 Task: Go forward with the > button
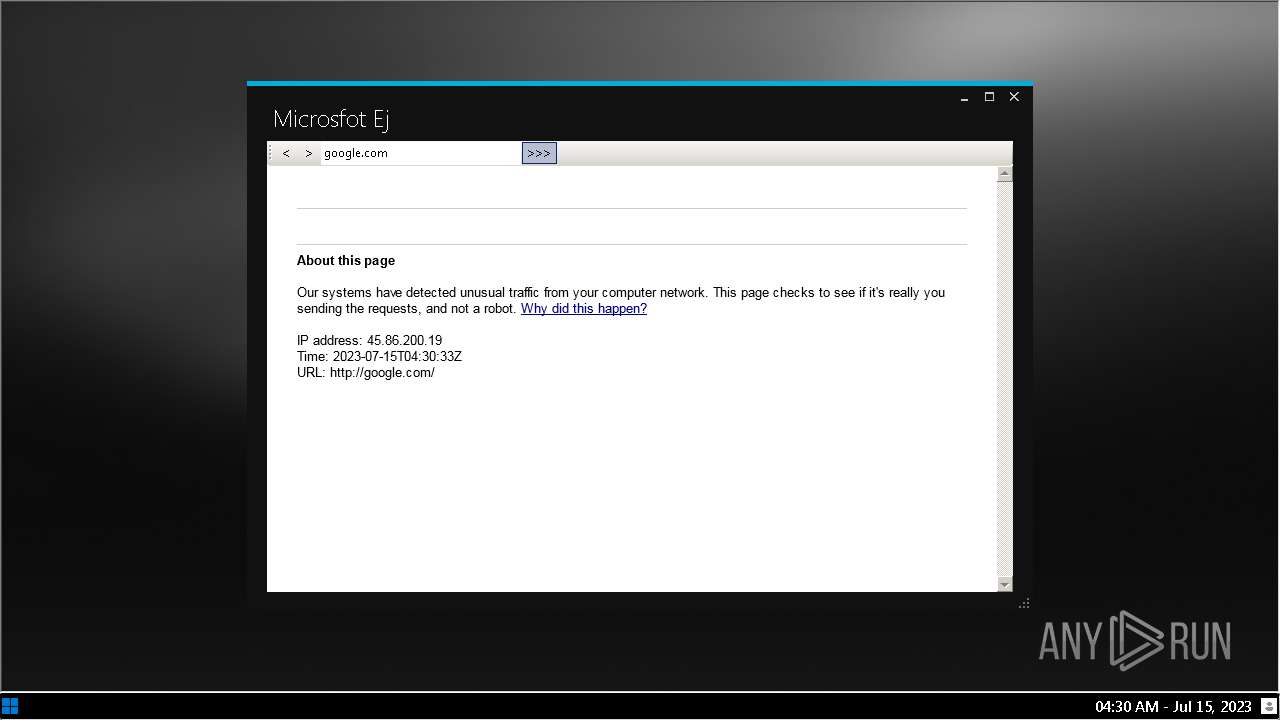click(x=308, y=153)
